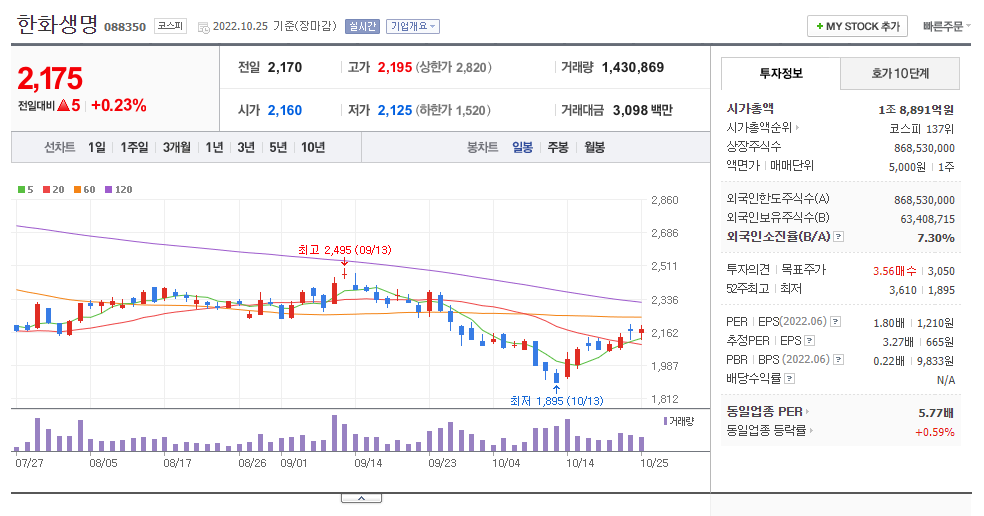Click the help icon next to 외국인소진율(B/A)

[x=838, y=237]
